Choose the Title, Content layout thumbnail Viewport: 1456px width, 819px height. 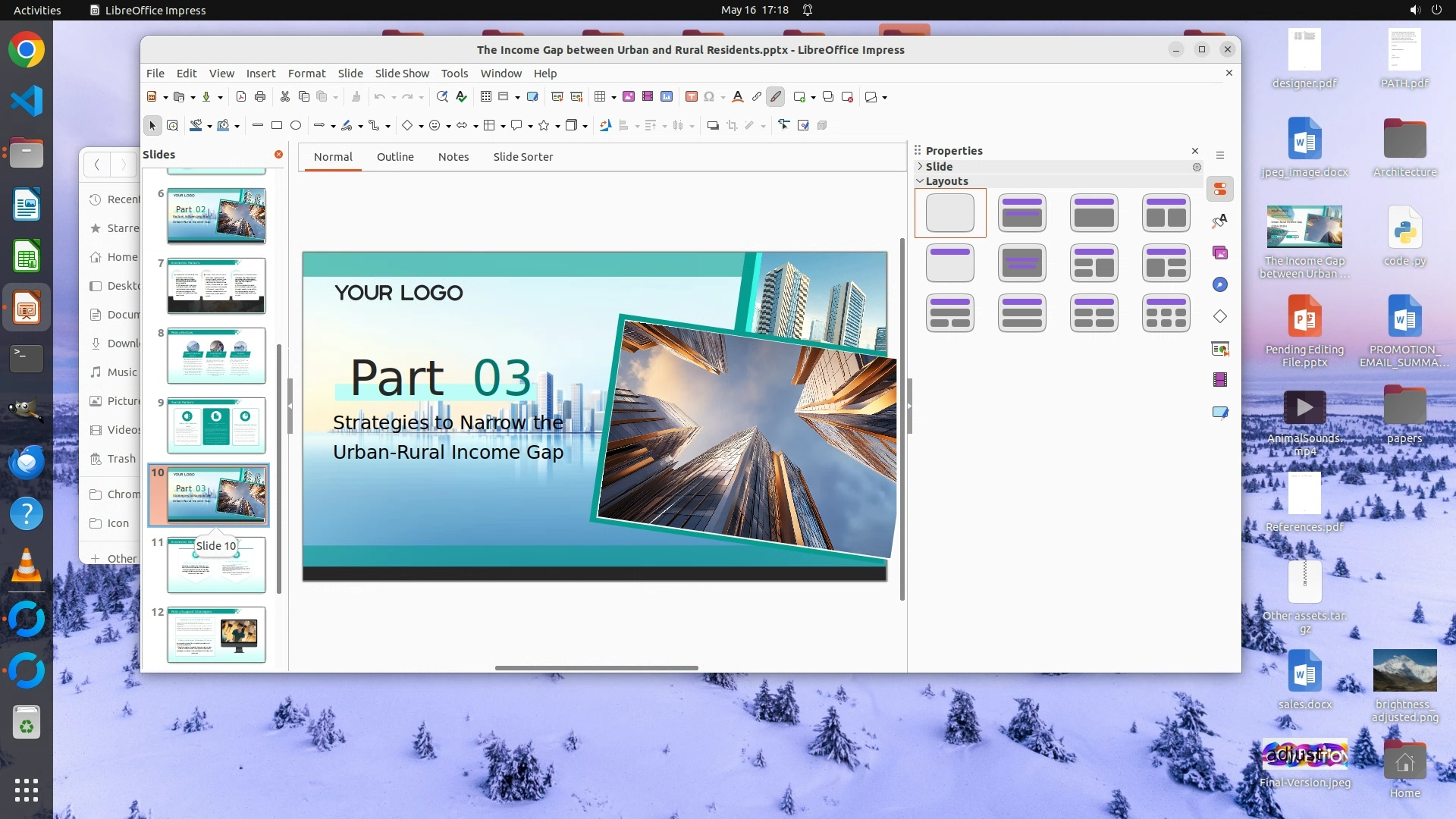(x=1094, y=213)
